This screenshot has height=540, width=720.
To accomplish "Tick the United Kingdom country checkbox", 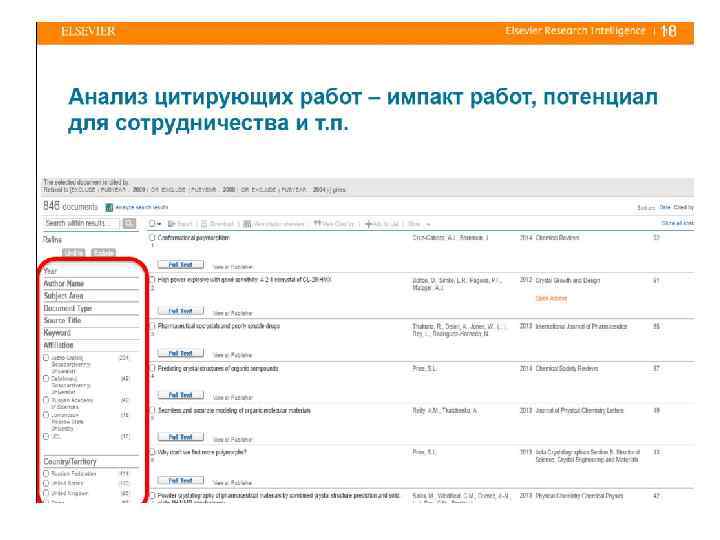I will (46, 493).
